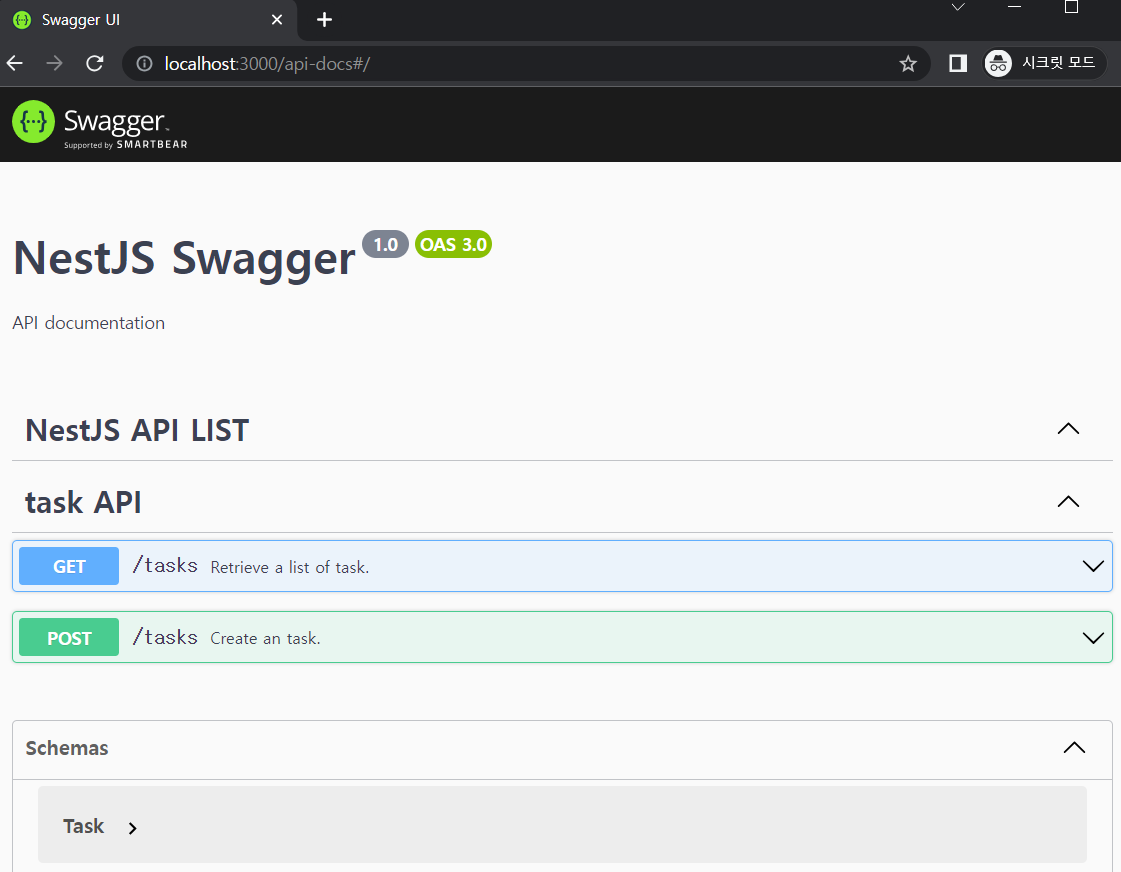Click the task API heading
The width and height of the screenshot is (1121, 872).
coord(83,502)
